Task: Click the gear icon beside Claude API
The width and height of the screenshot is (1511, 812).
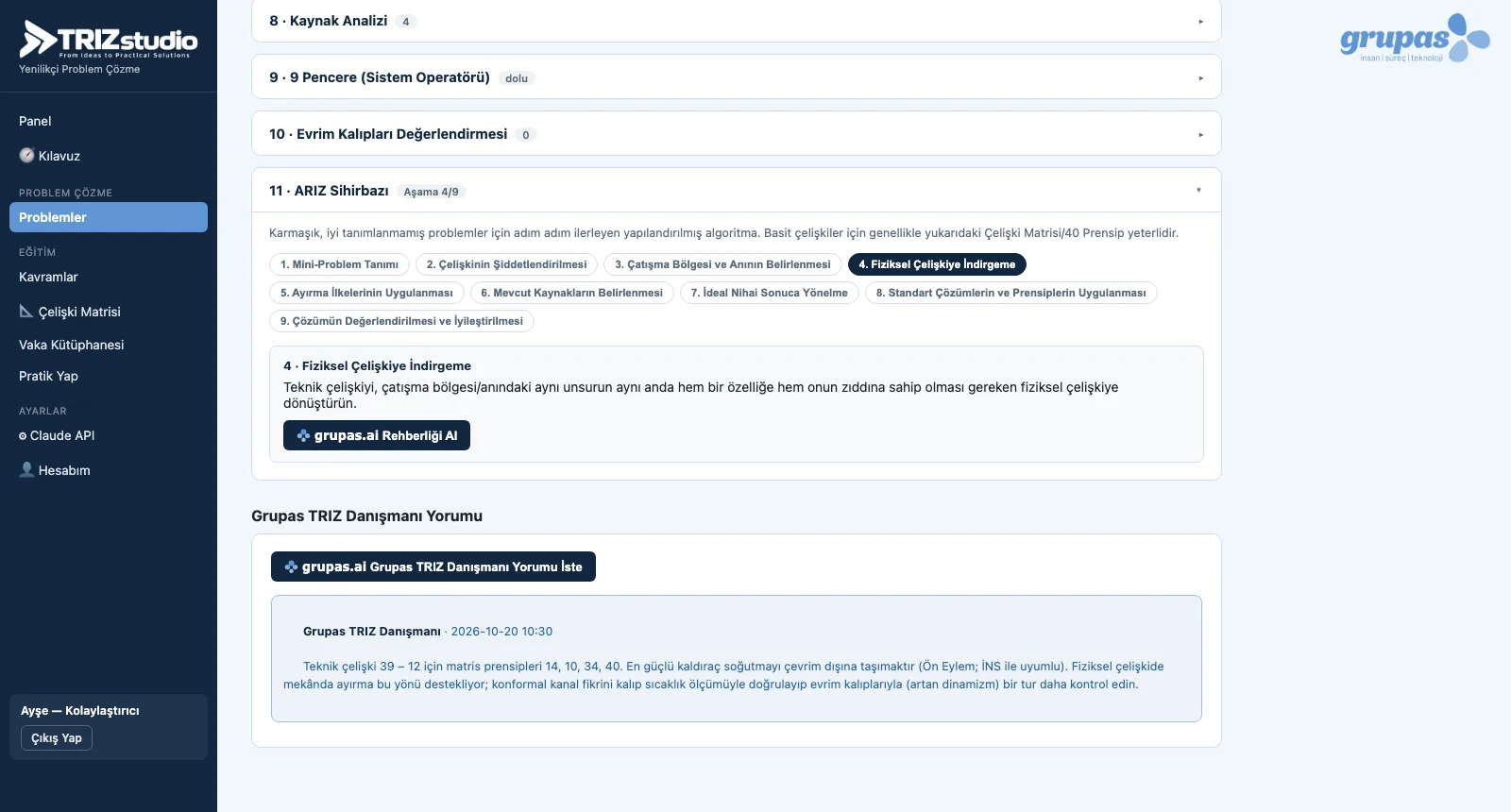Action: 23,436
